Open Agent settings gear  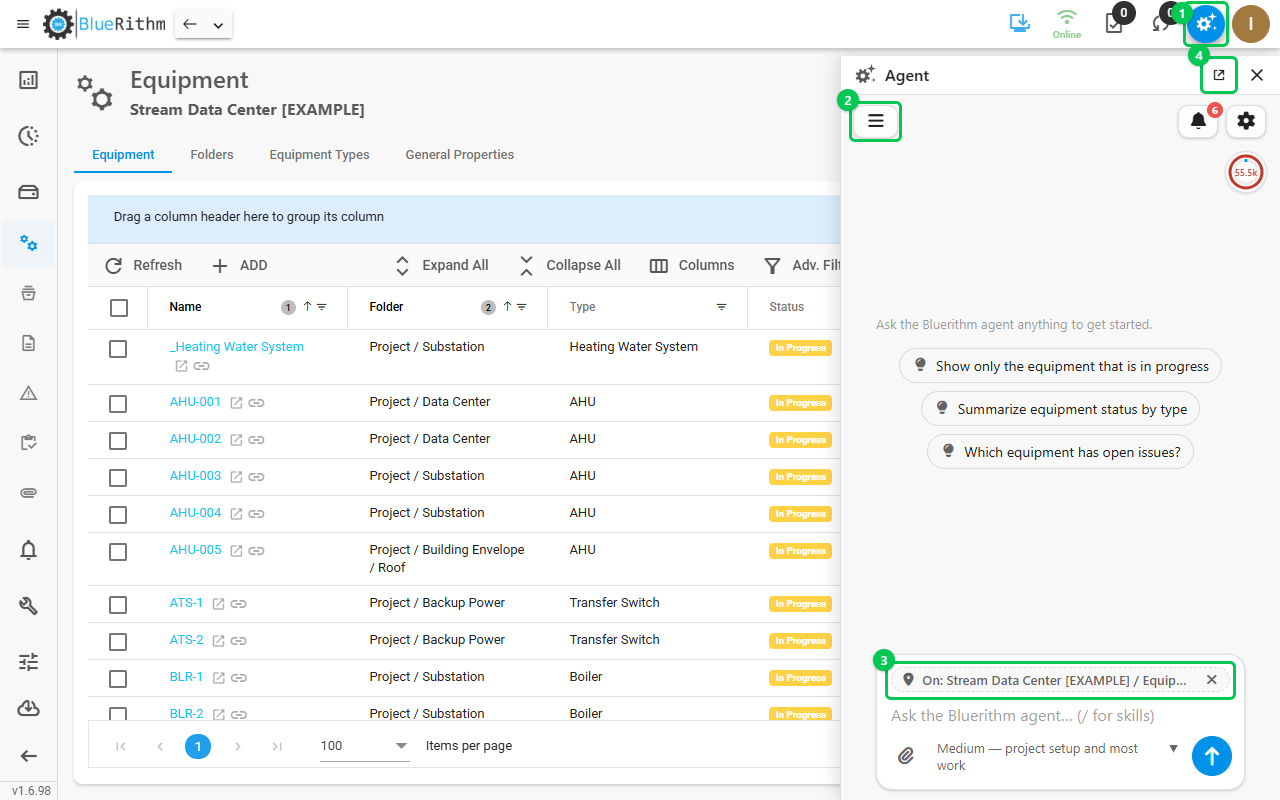click(x=1246, y=121)
